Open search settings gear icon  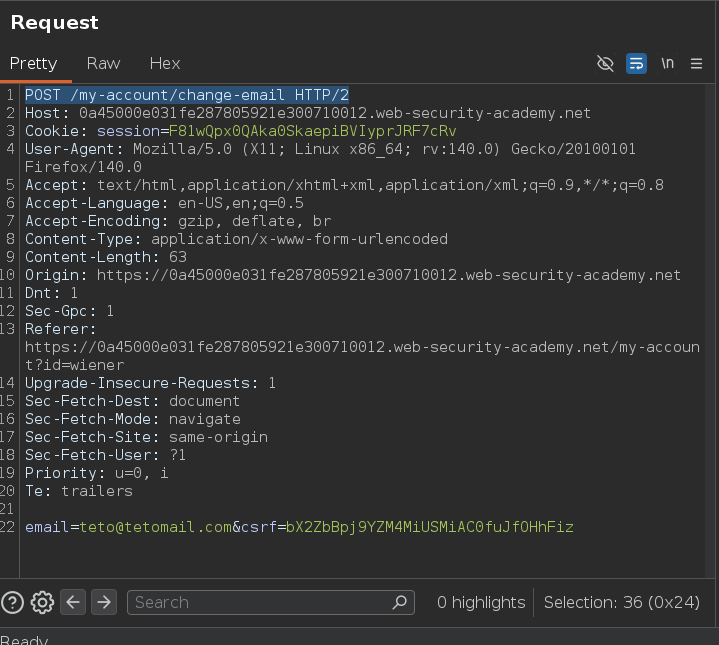click(42, 602)
